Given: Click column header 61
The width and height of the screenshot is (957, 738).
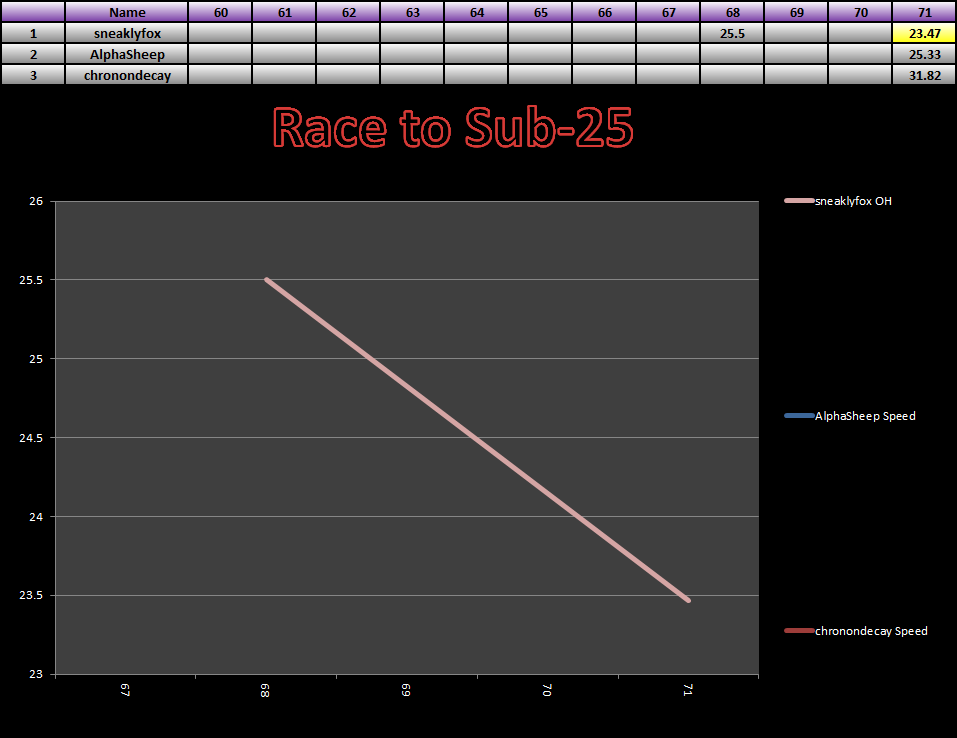Looking at the screenshot, I should tap(284, 12).
